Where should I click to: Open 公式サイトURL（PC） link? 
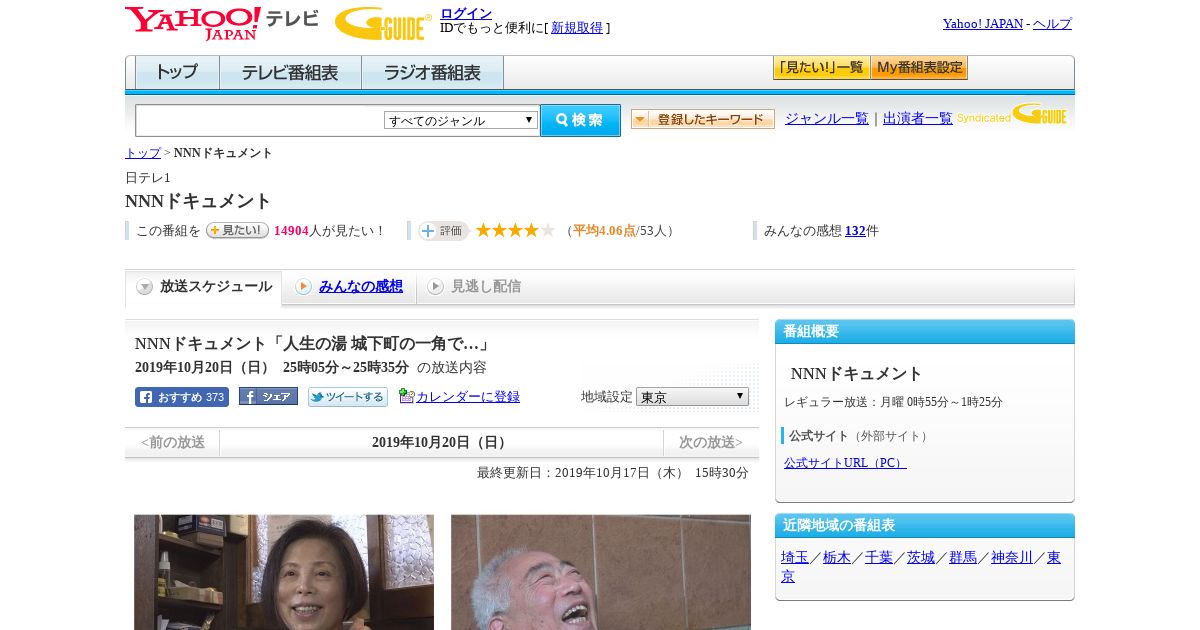[845, 463]
